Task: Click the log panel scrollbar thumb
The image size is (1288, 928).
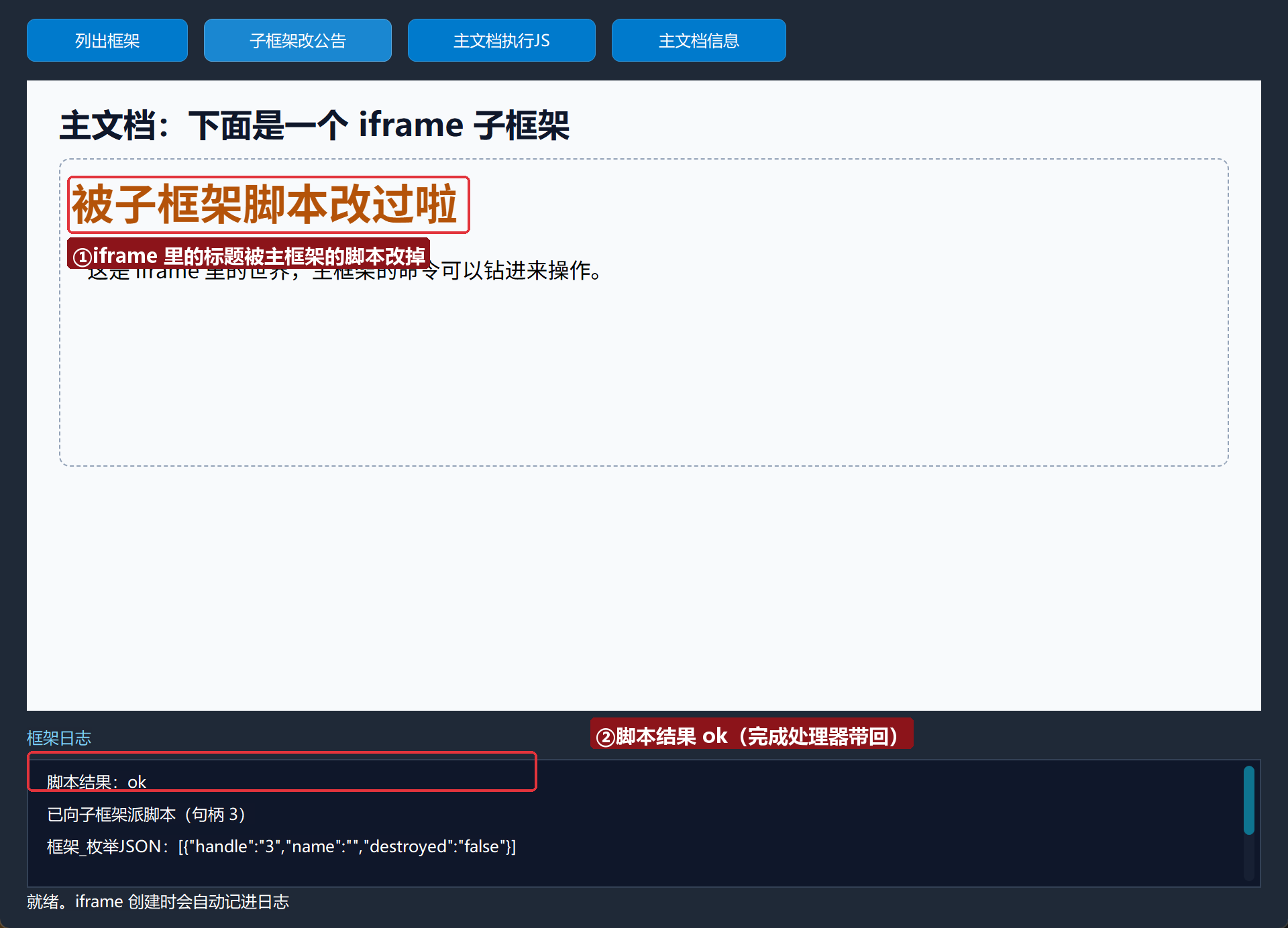Action: pyautogui.click(x=1249, y=800)
